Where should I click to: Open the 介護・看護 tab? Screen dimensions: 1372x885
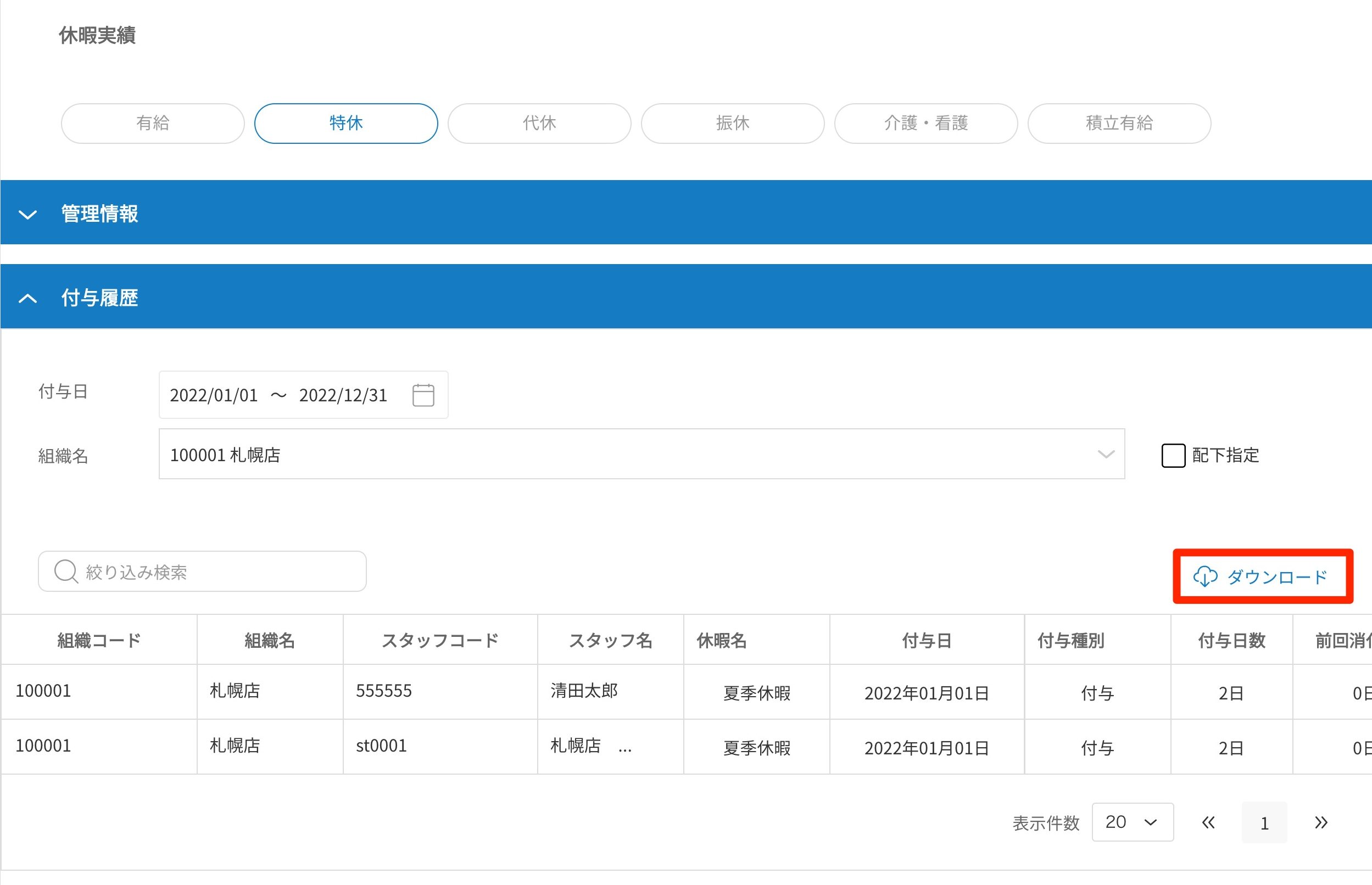[925, 123]
